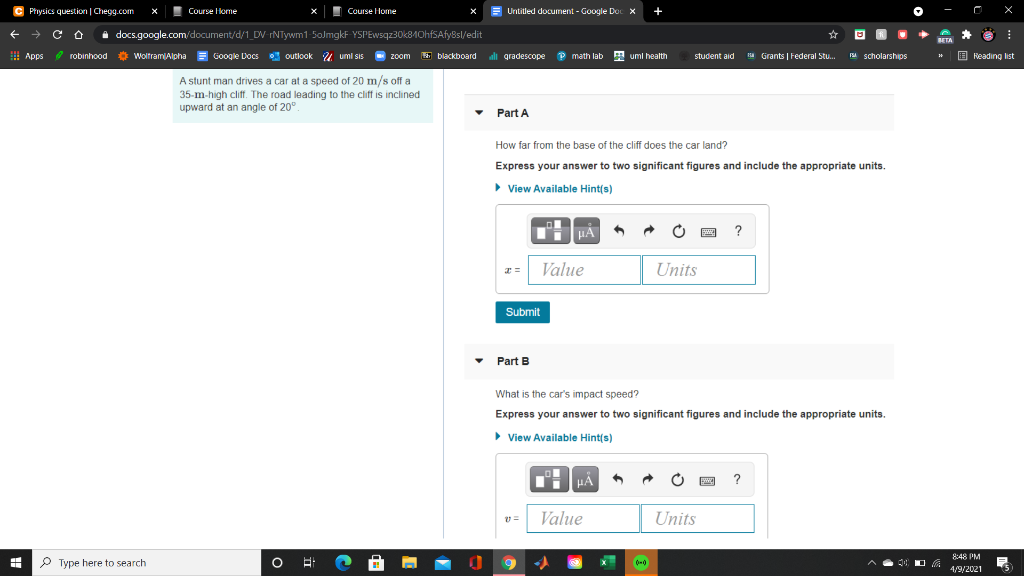Click the Excel icon on the taskbar
Image resolution: width=1024 pixels, height=576 pixels.
[x=607, y=562]
